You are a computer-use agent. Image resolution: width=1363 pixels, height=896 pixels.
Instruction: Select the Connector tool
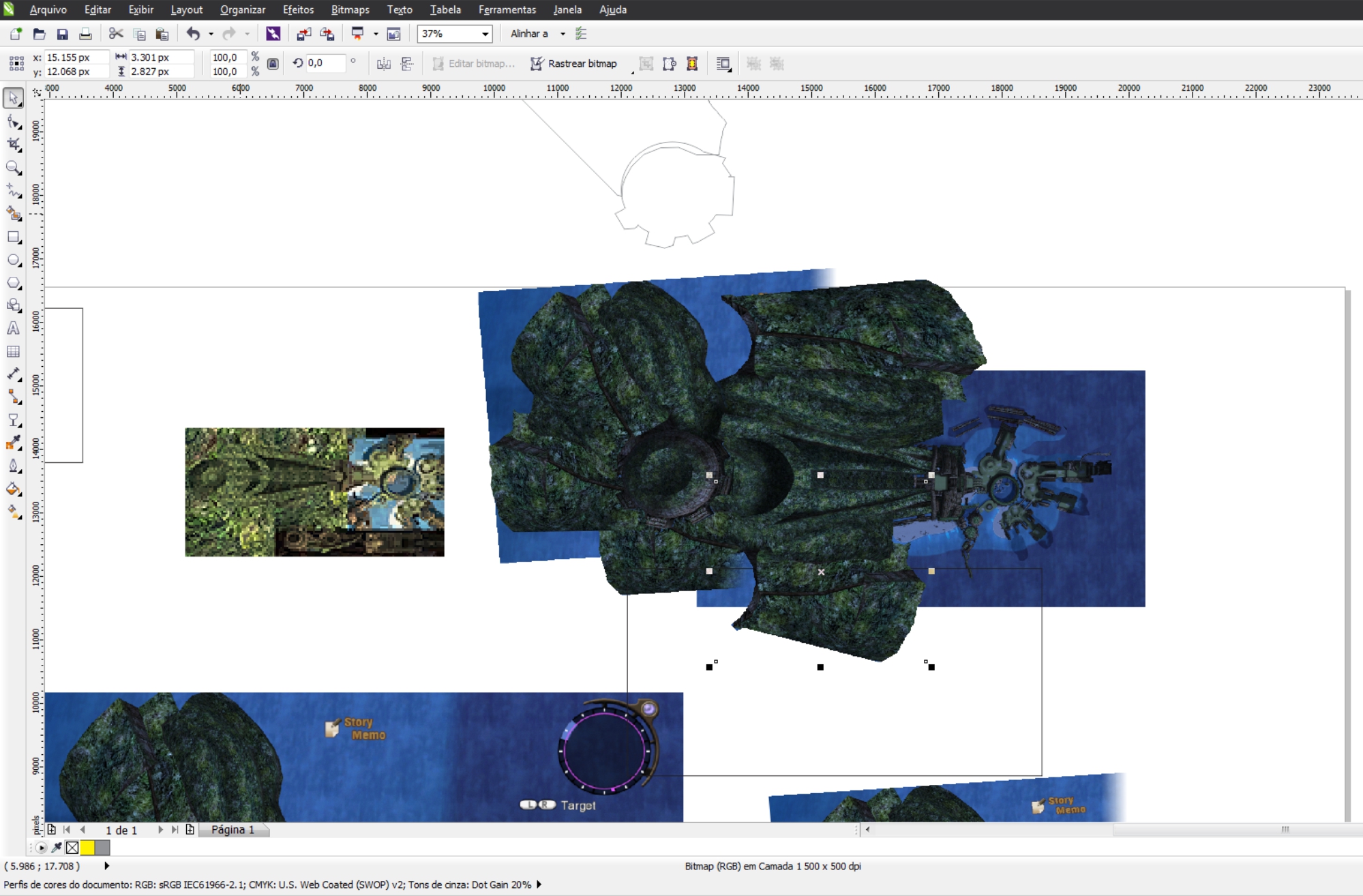point(14,398)
